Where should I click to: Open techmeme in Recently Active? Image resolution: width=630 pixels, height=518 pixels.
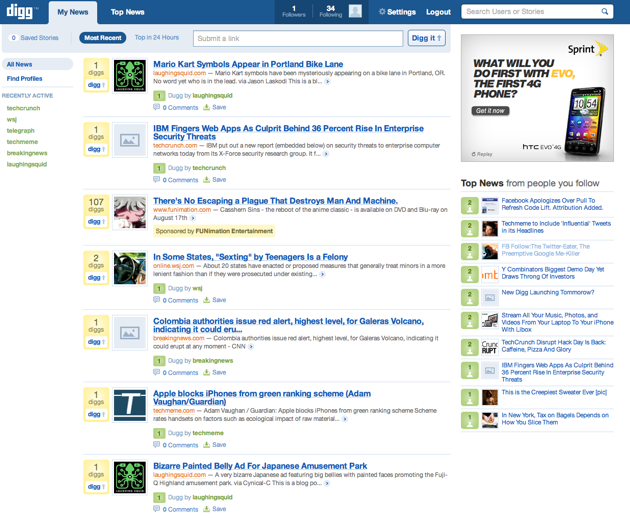click(22, 142)
